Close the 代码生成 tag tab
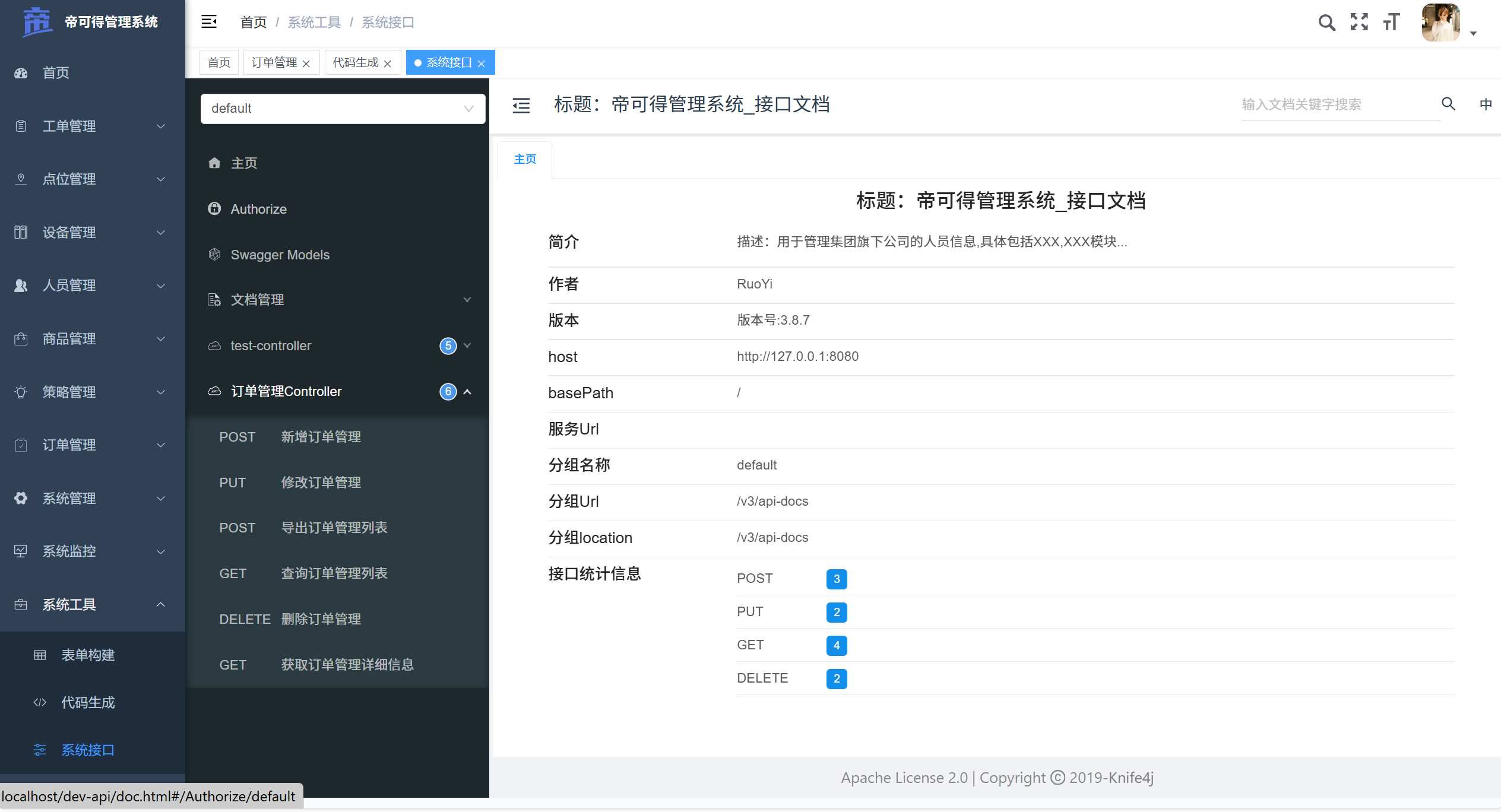Screen dimensions: 1501x812 coord(388,64)
